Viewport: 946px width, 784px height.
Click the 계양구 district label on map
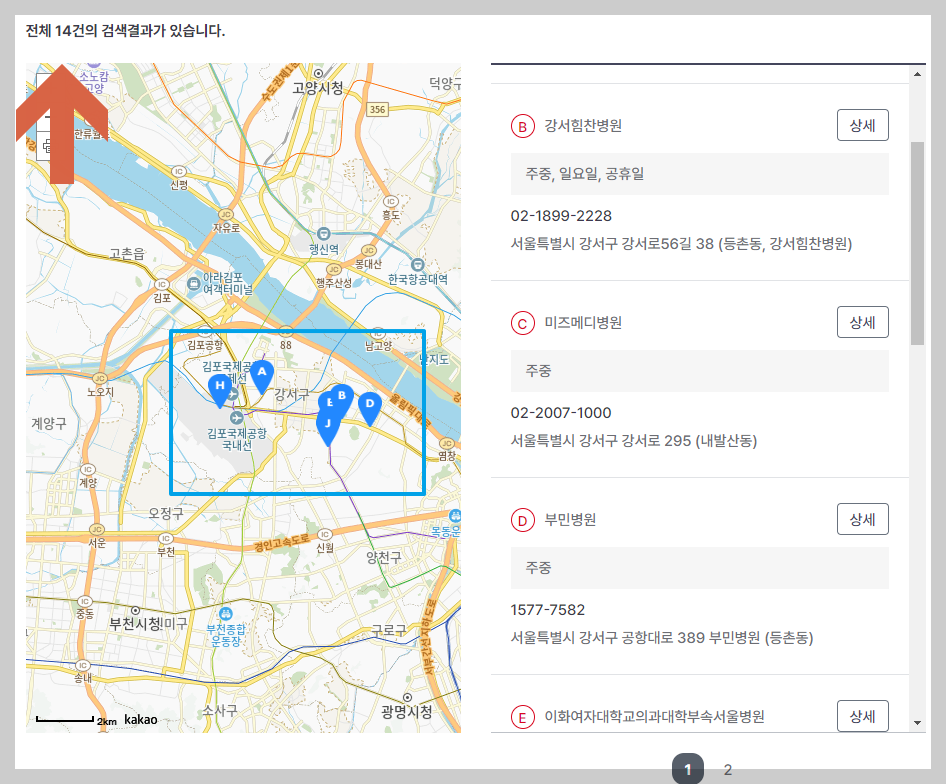click(x=49, y=423)
